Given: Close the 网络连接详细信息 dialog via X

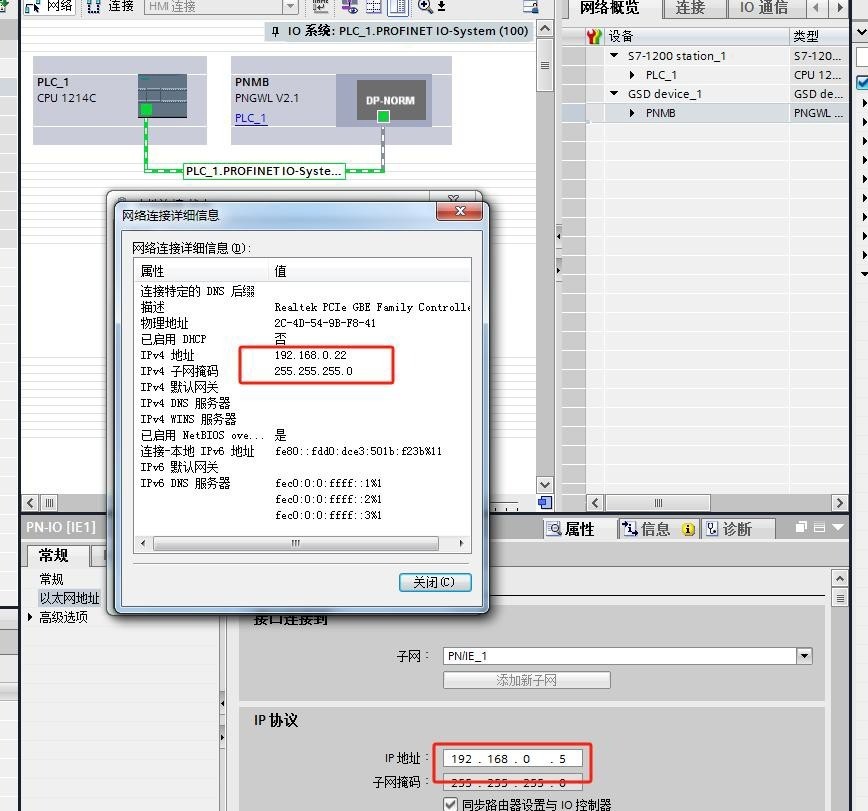Looking at the screenshot, I should (x=459, y=211).
